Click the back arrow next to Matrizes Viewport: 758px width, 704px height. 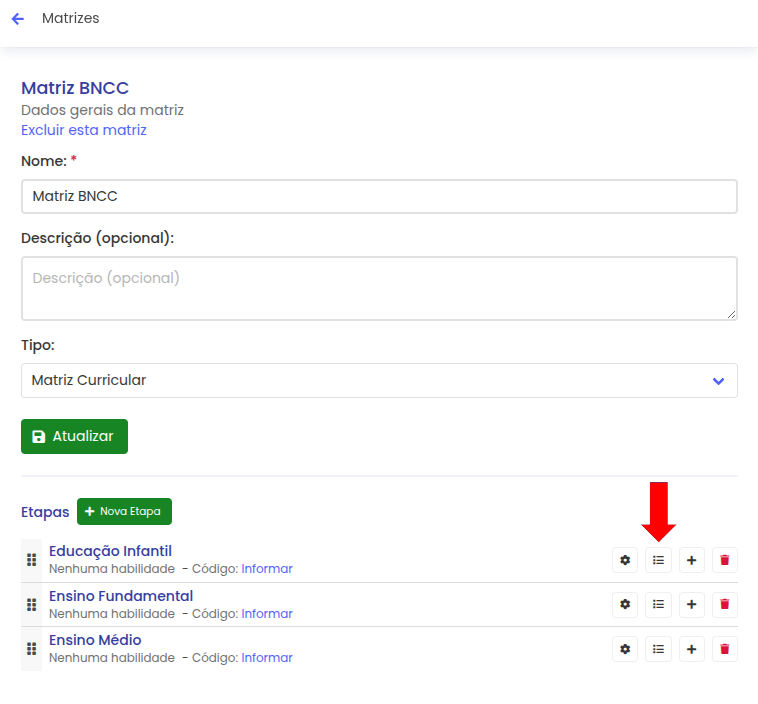[17, 19]
